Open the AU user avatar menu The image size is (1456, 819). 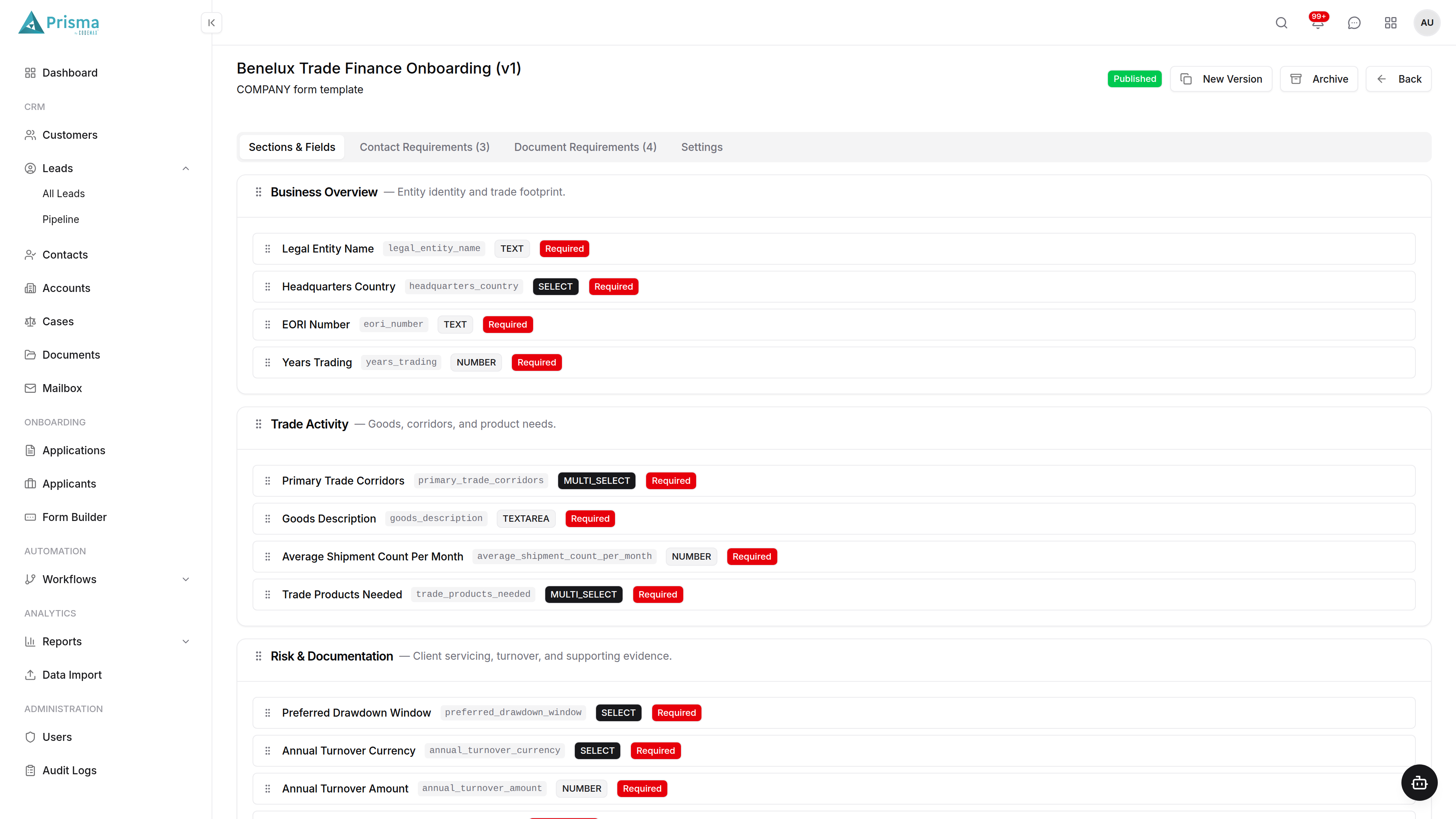[1426, 23]
